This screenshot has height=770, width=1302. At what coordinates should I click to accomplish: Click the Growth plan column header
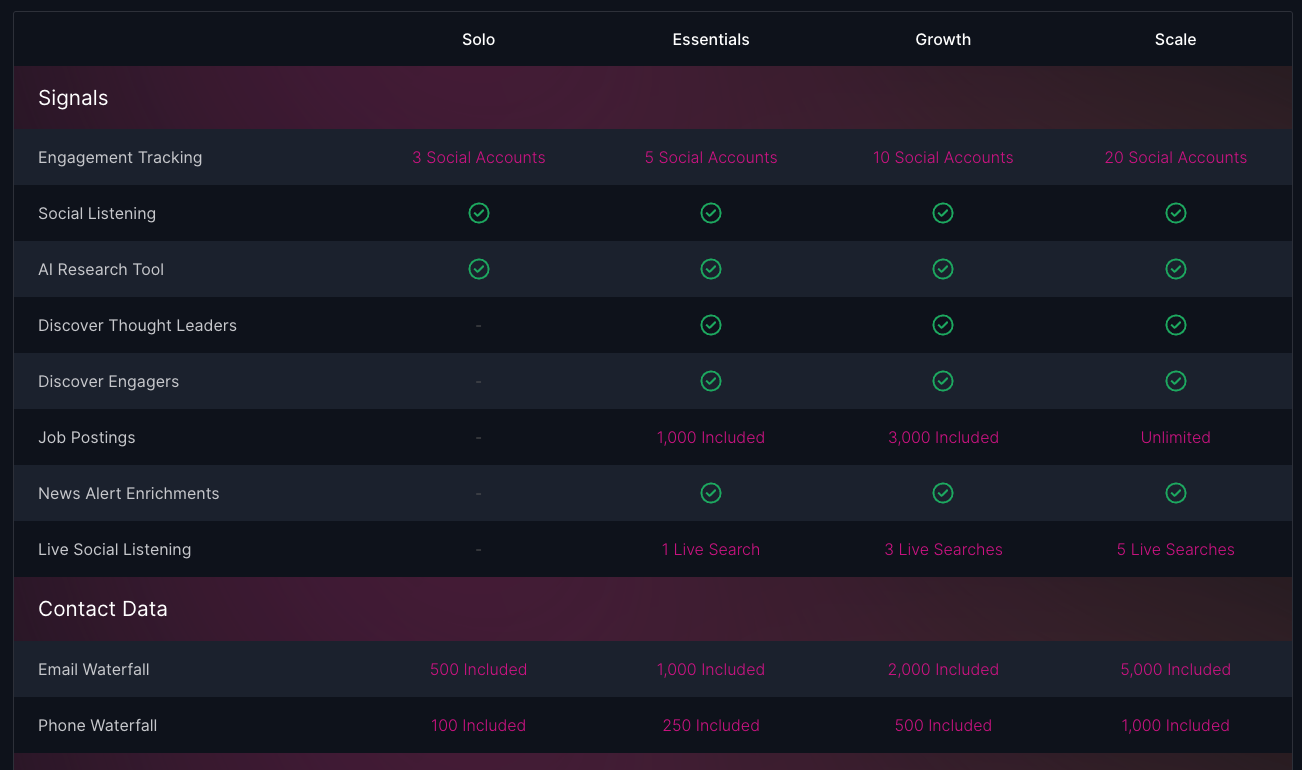click(943, 40)
